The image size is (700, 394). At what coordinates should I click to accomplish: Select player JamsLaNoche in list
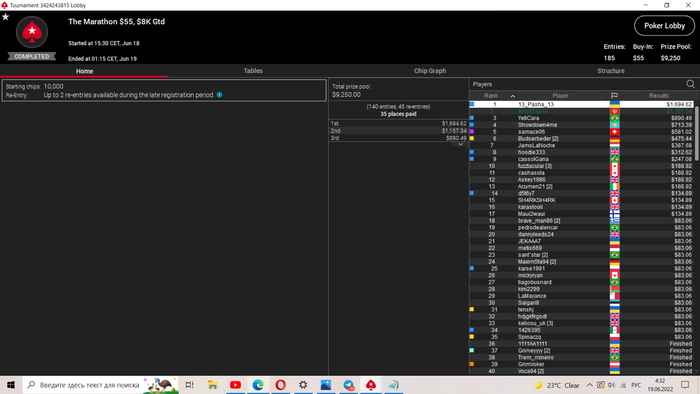click(581, 145)
